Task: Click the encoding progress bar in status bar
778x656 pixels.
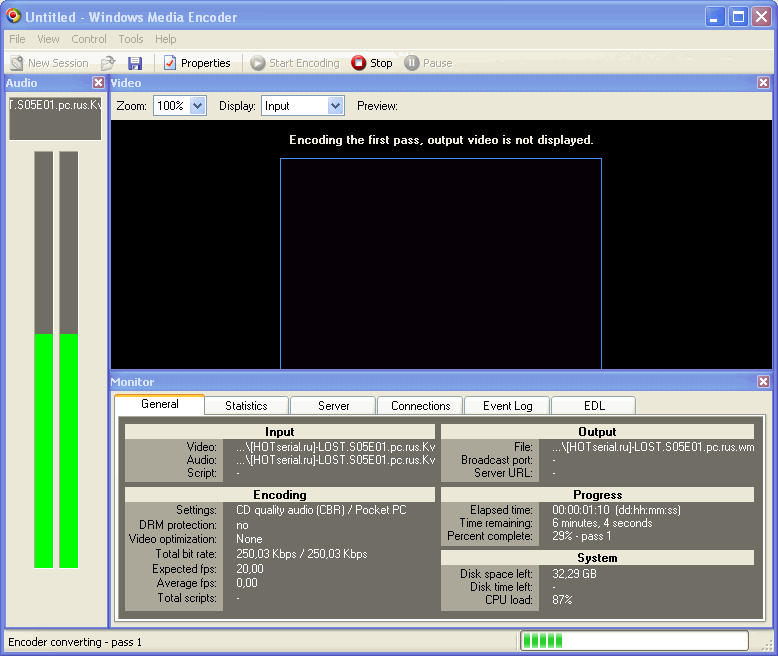Action: click(633, 641)
